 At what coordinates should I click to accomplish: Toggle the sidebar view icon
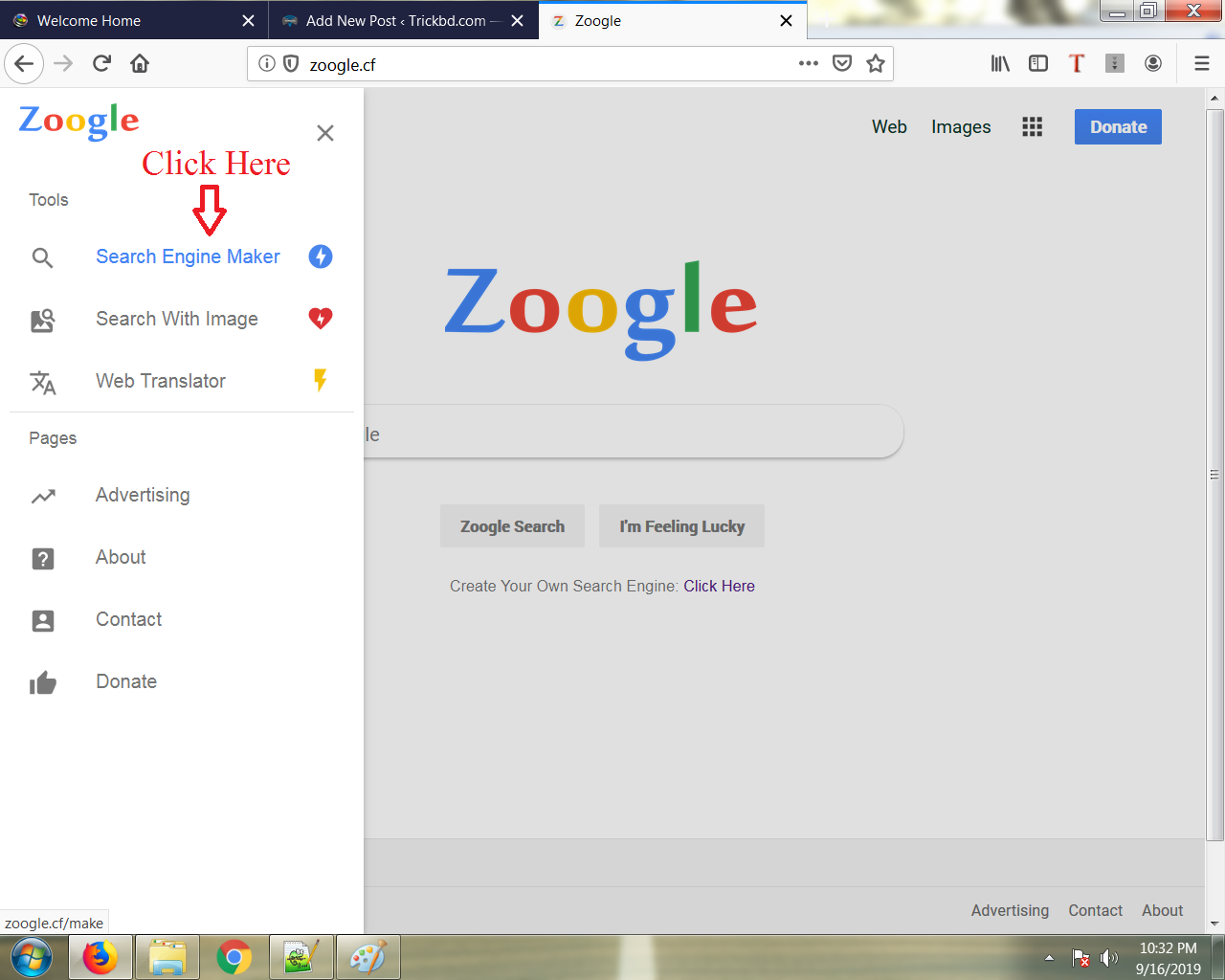tap(1038, 63)
